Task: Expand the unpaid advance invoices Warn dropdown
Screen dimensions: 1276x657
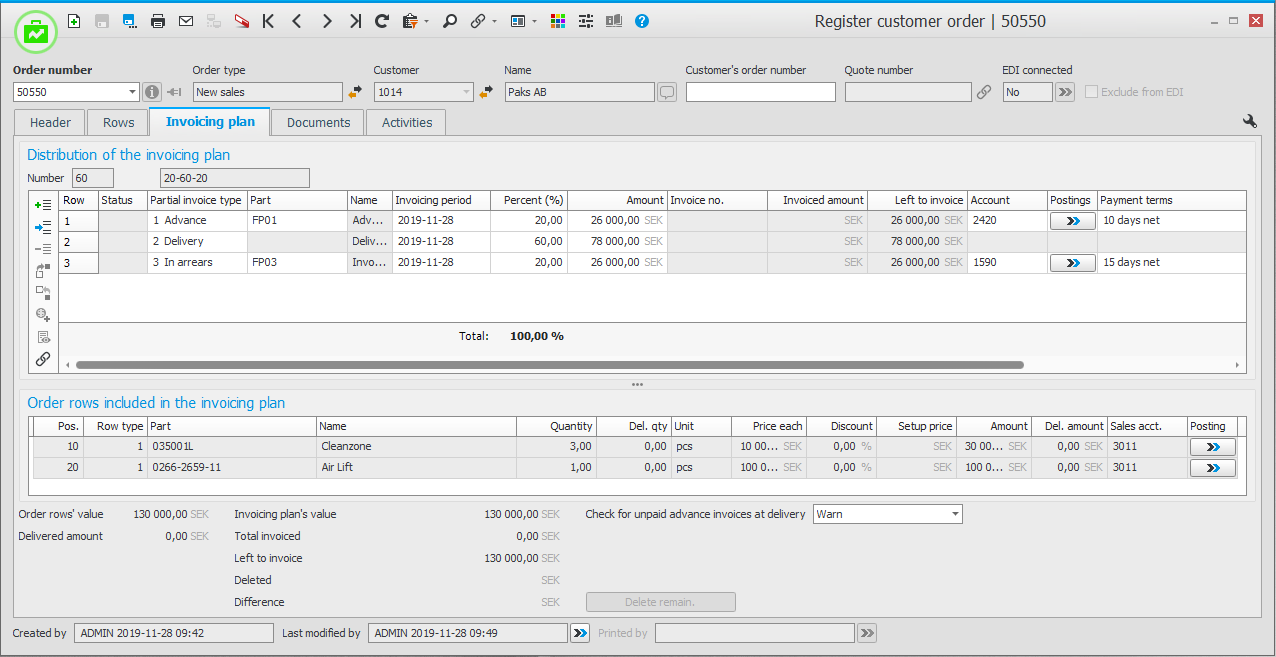Action: (x=955, y=514)
